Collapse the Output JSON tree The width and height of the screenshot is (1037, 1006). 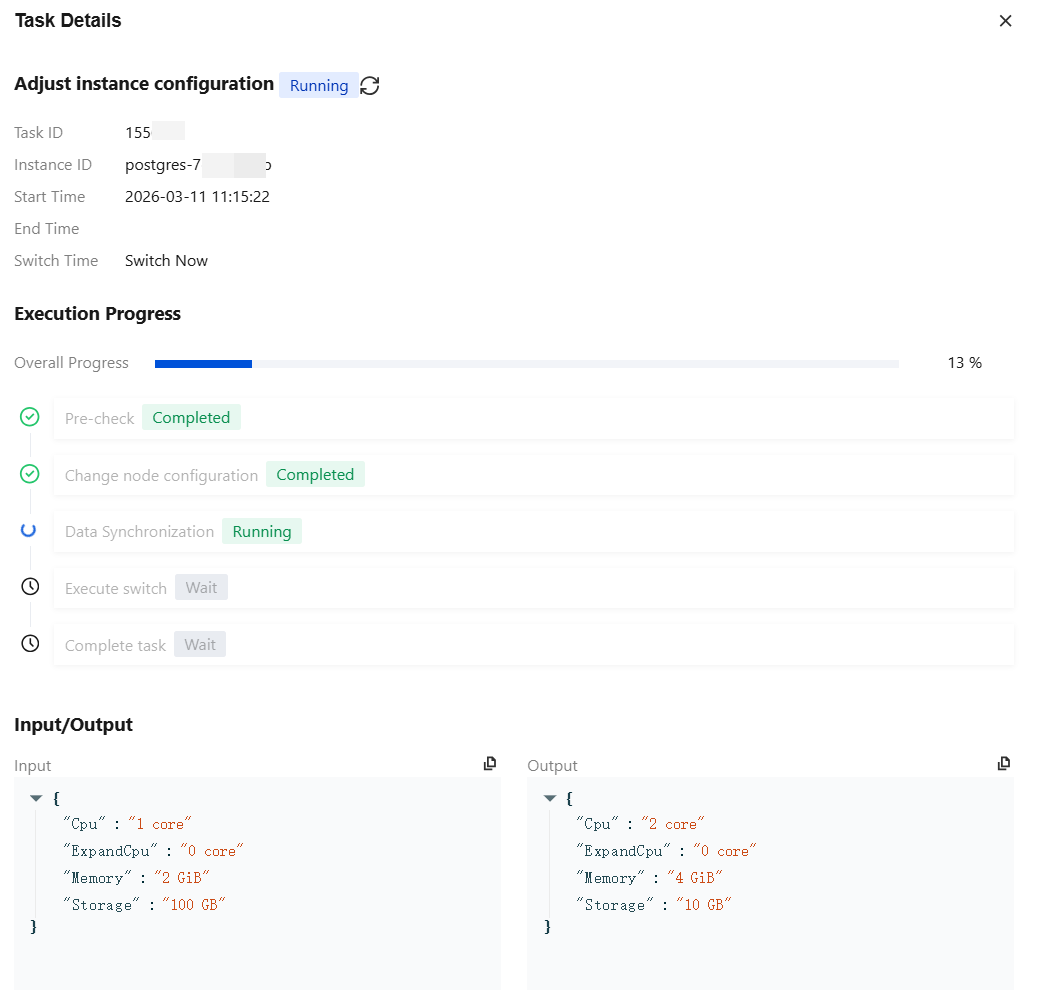(550, 798)
